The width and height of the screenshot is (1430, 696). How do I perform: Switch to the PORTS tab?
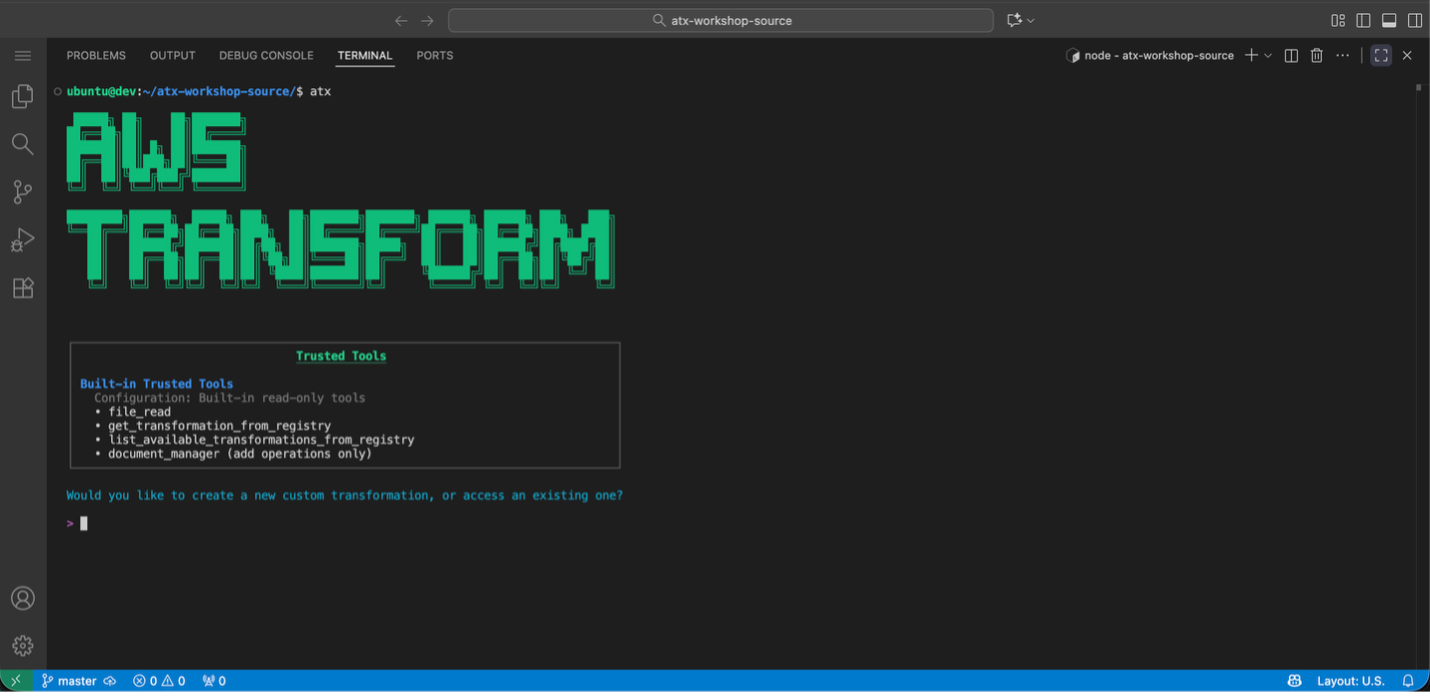[x=434, y=55]
